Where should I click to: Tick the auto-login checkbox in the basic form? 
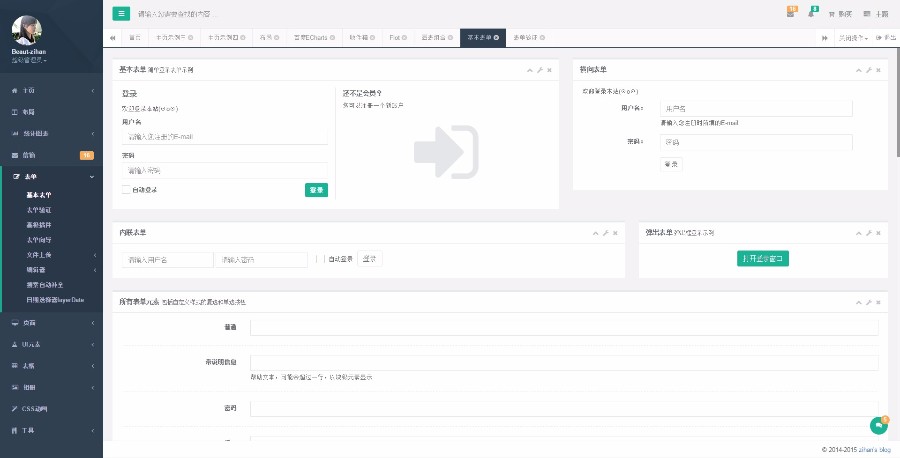click(126, 190)
